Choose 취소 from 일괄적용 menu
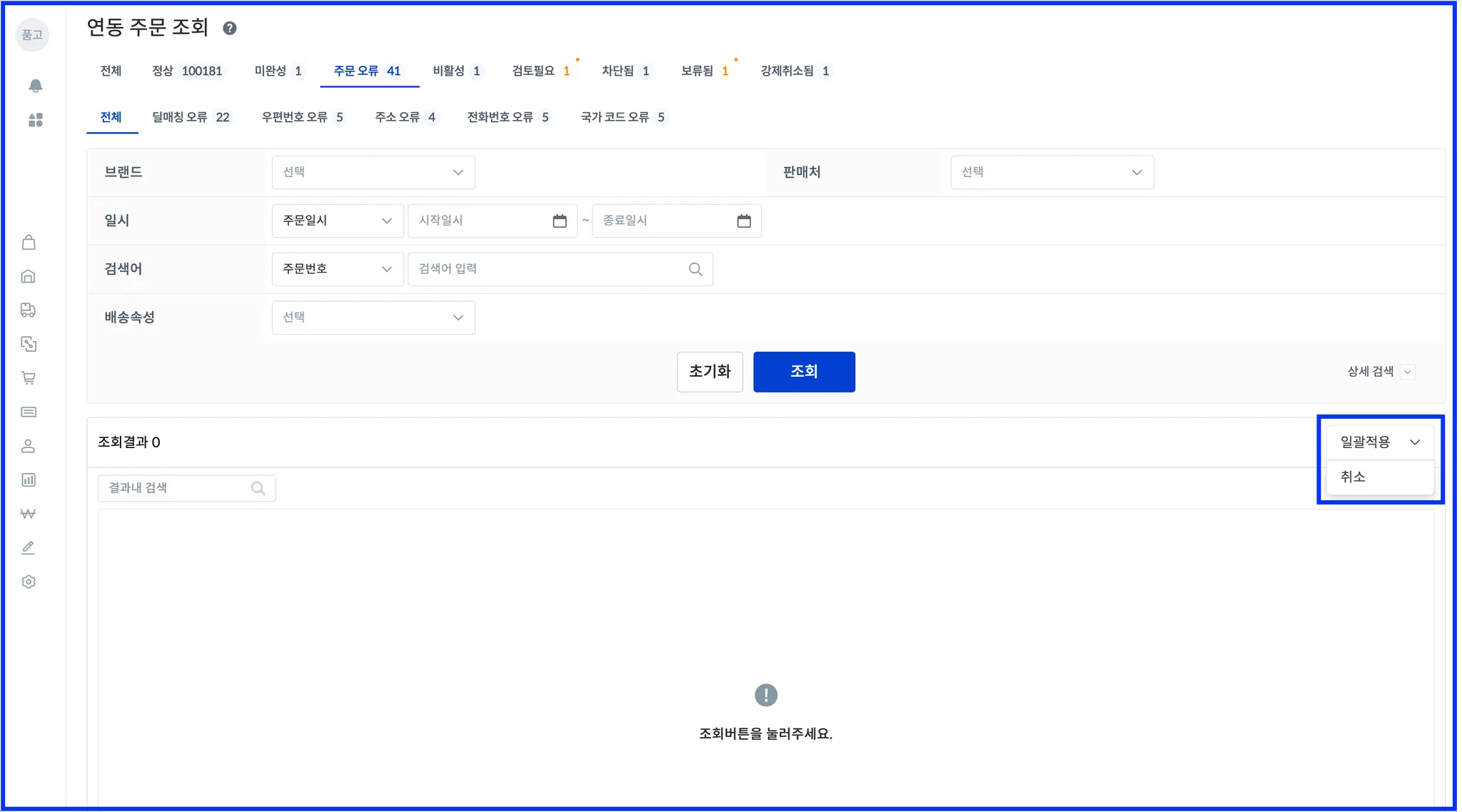 [1353, 477]
